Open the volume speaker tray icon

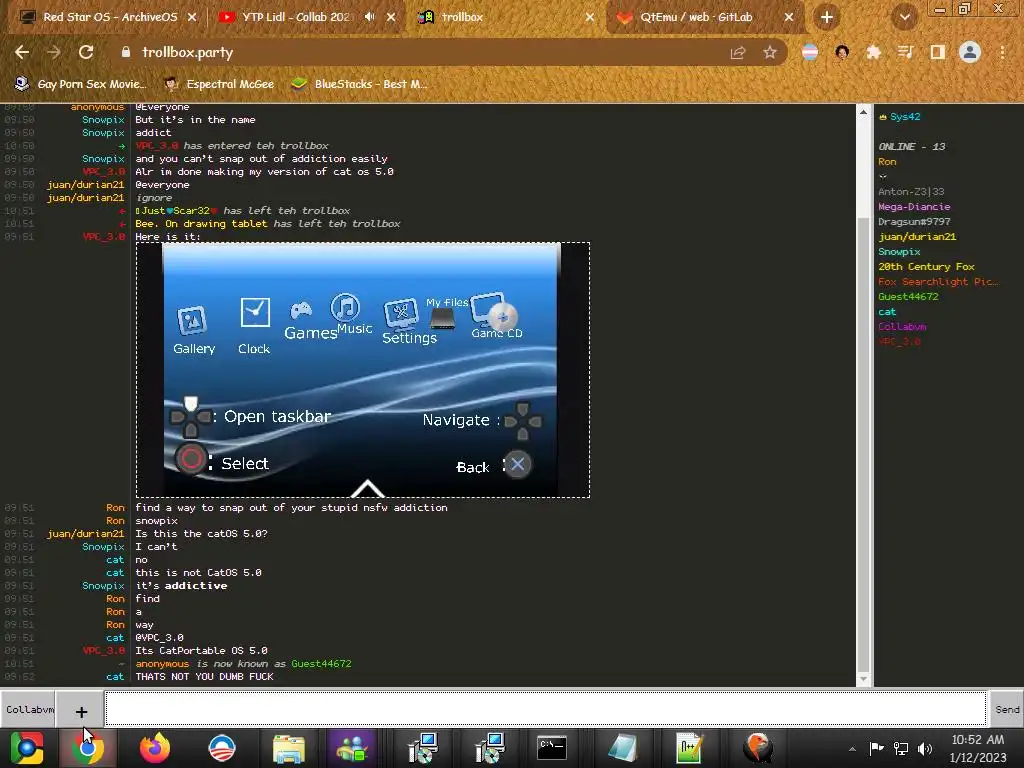(x=925, y=749)
